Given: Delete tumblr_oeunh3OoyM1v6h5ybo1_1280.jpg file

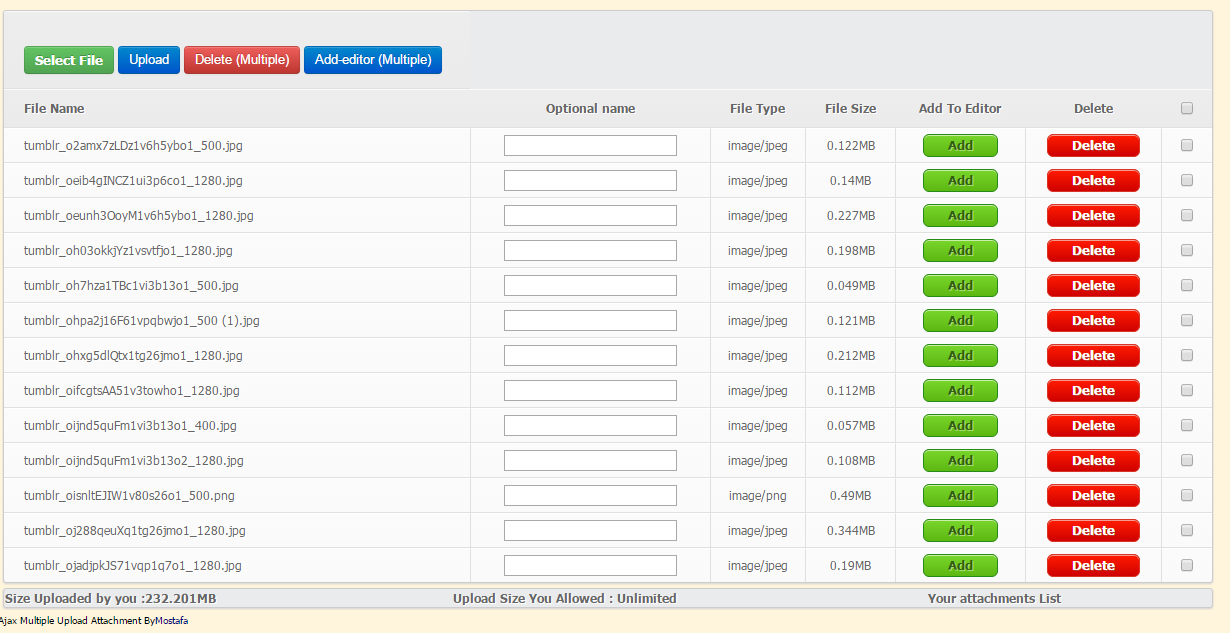Looking at the screenshot, I should [1093, 216].
